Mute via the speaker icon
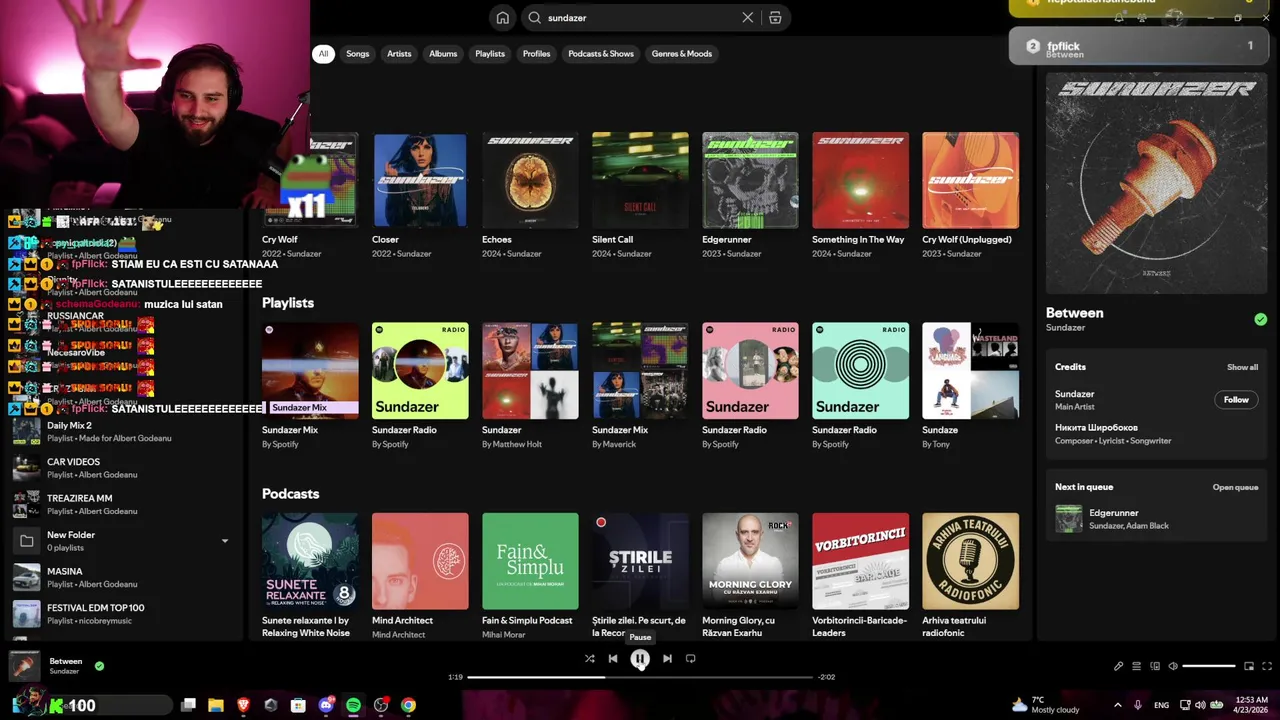This screenshot has width=1280, height=720. [x=1173, y=666]
